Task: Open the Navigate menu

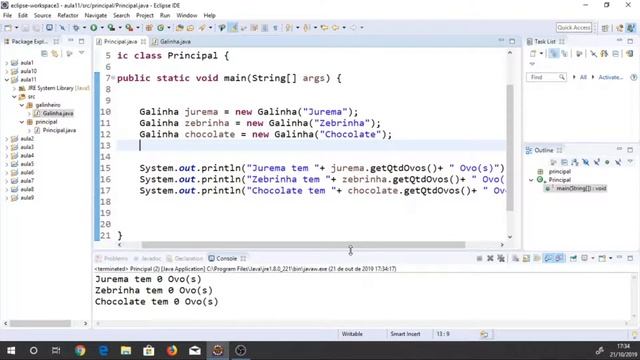Action: coord(96,15)
